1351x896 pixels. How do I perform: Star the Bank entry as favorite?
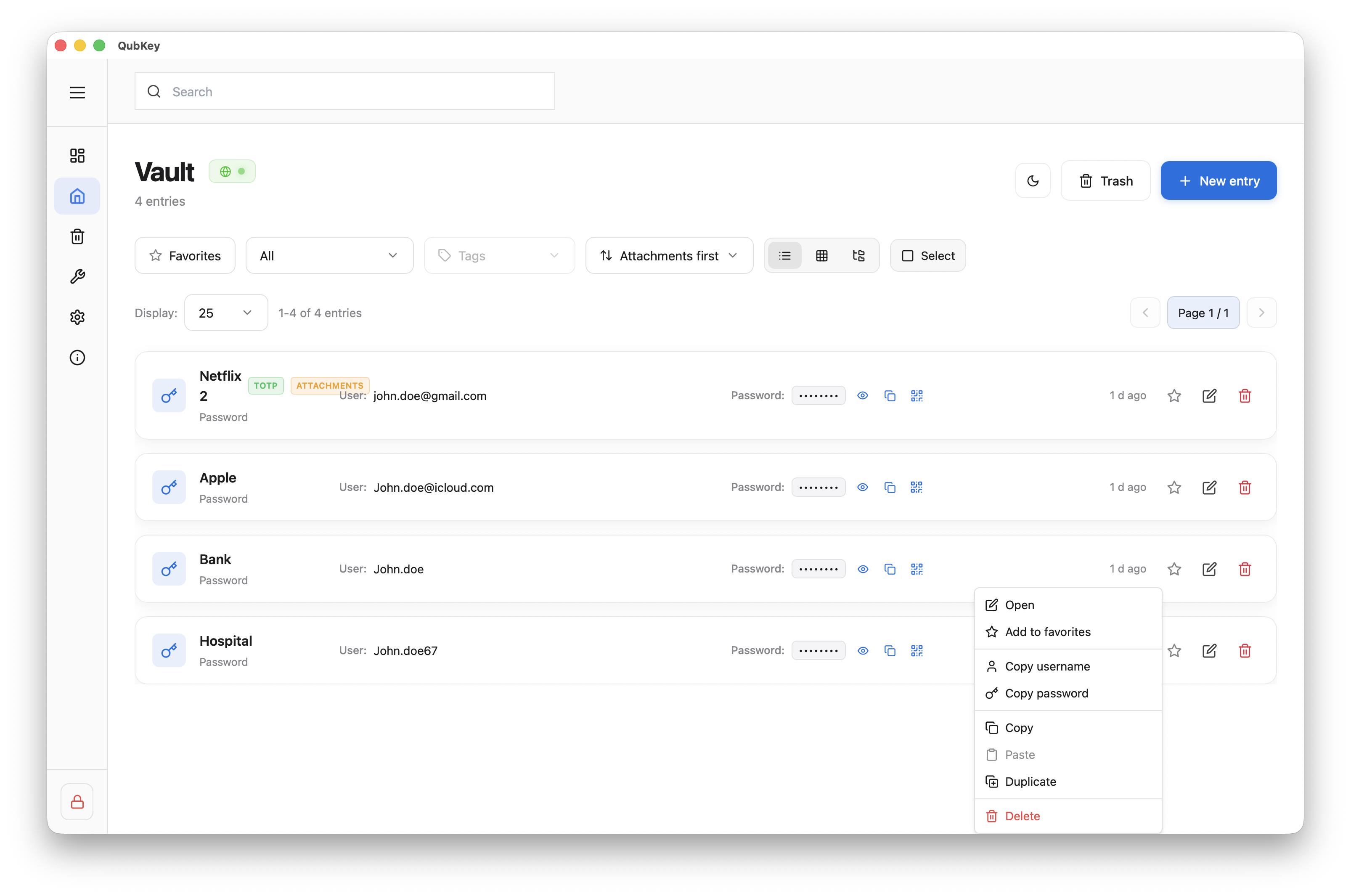tap(1174, 569)
